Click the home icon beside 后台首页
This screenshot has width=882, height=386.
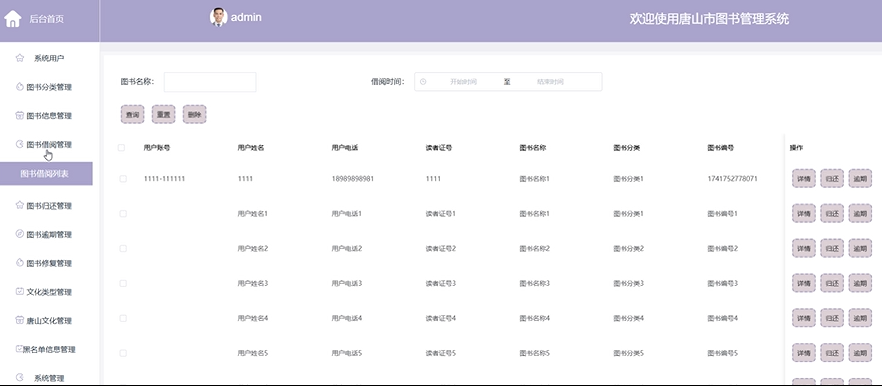pyautogui.click(x=12, y=19)
